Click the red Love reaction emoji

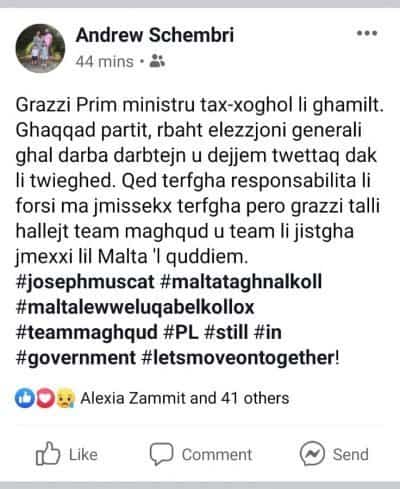(45, 398)
